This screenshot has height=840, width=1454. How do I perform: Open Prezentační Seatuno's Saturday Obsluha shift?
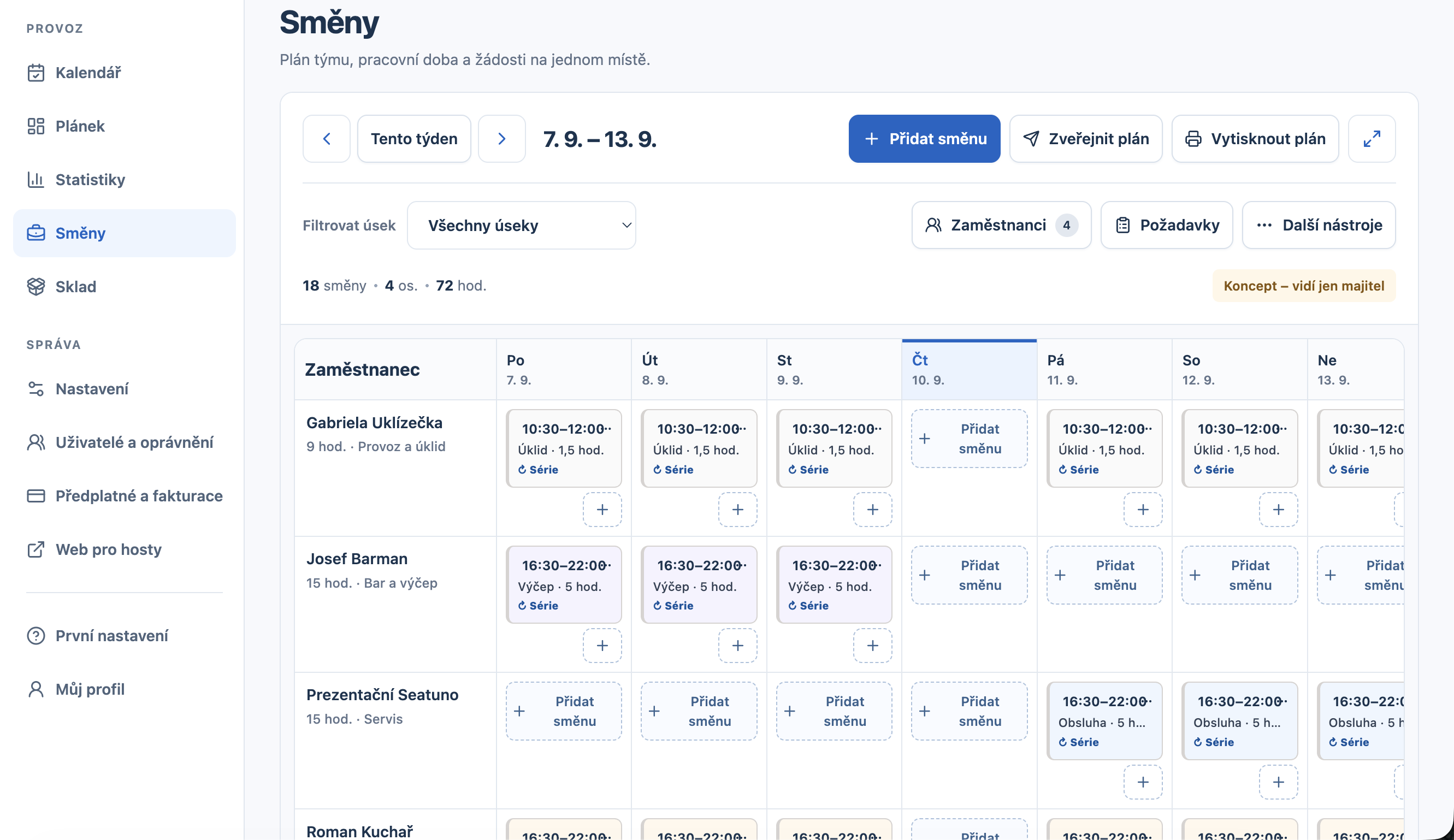tap(1239, 721)
